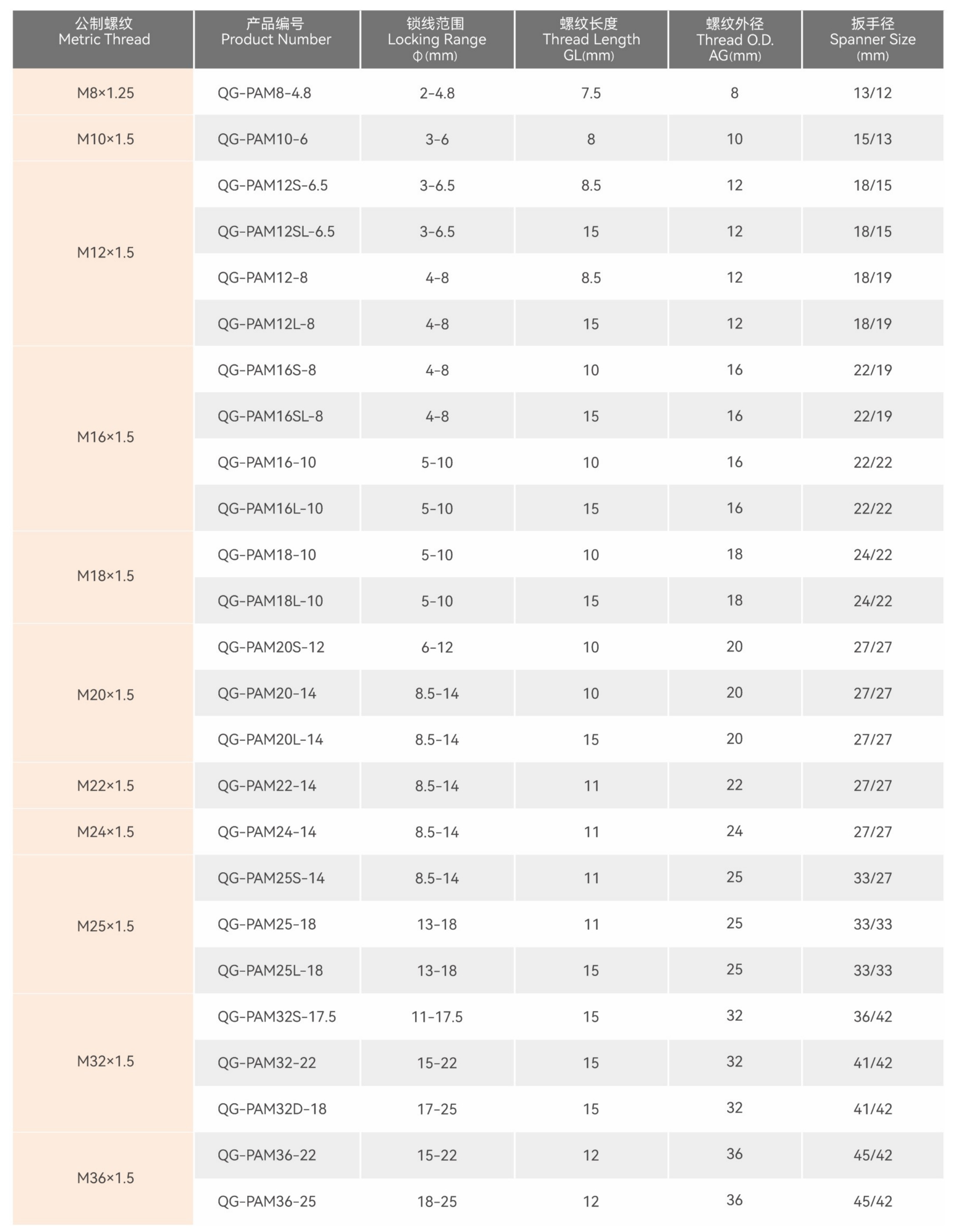Click the M16×1.5 thread group cell
The width and height of the screenshot is (980, 1230).
pyautogui.click(x=106, y=437)
